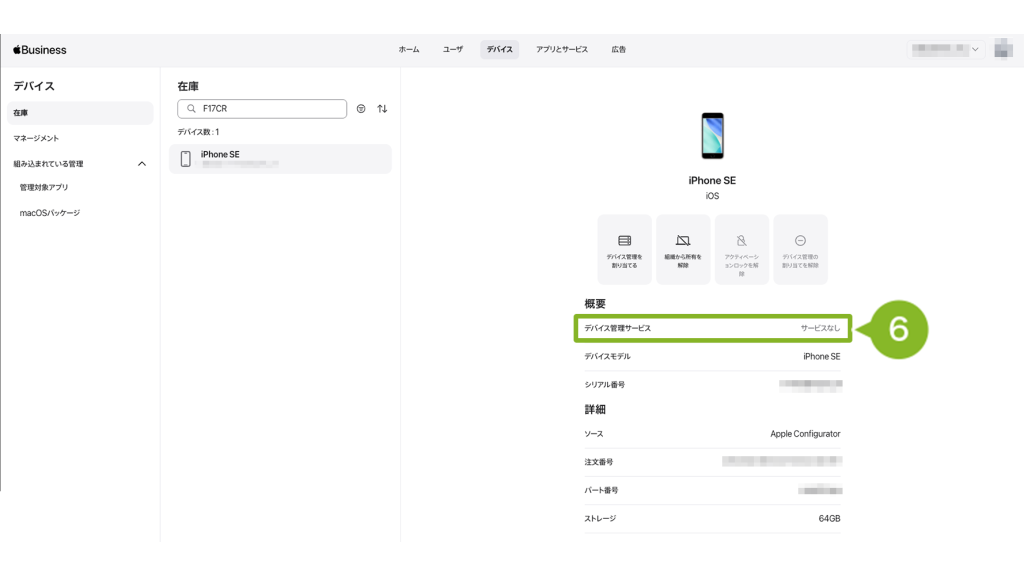
Task: Open the account dropdown at top right
Action: [945, 49]
